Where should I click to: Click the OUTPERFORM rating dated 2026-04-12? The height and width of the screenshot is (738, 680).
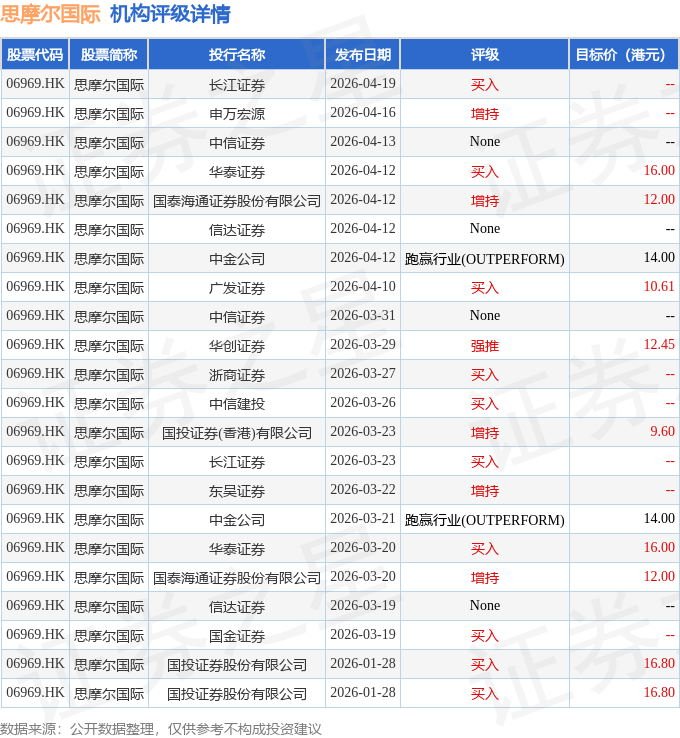[x=485, y=259]
